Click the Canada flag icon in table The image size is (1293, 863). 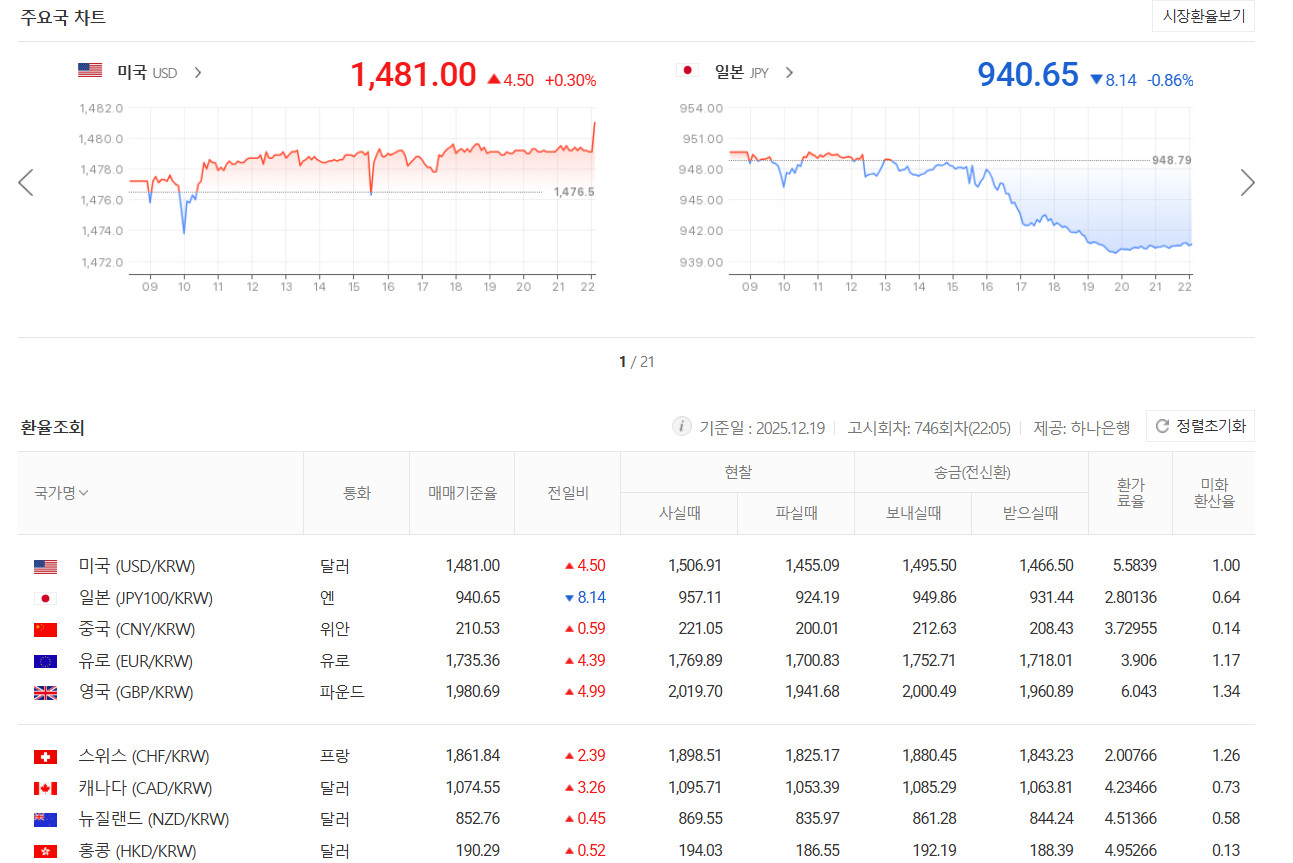coord(45,788)
